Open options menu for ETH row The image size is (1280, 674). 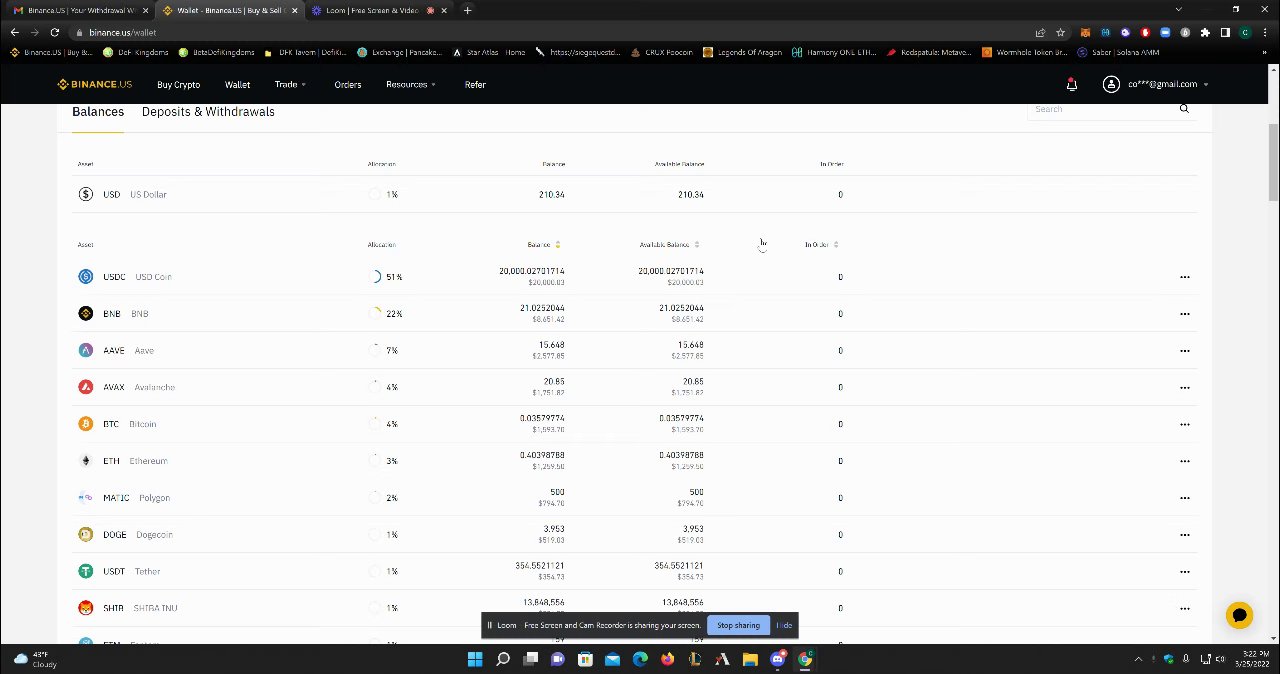1185,461
